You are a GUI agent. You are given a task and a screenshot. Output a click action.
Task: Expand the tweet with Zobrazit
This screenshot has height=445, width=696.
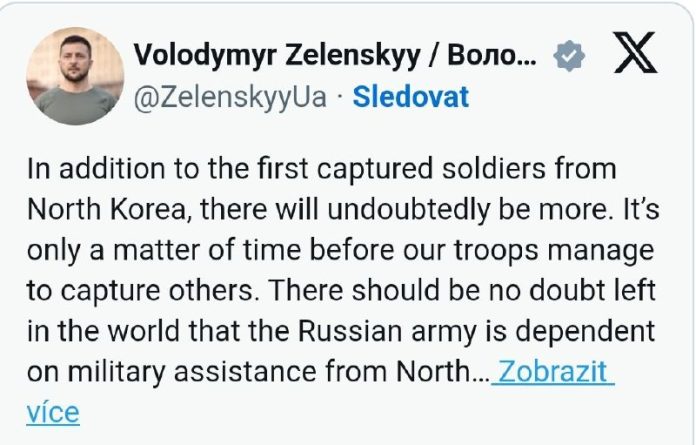click(554, 372)
